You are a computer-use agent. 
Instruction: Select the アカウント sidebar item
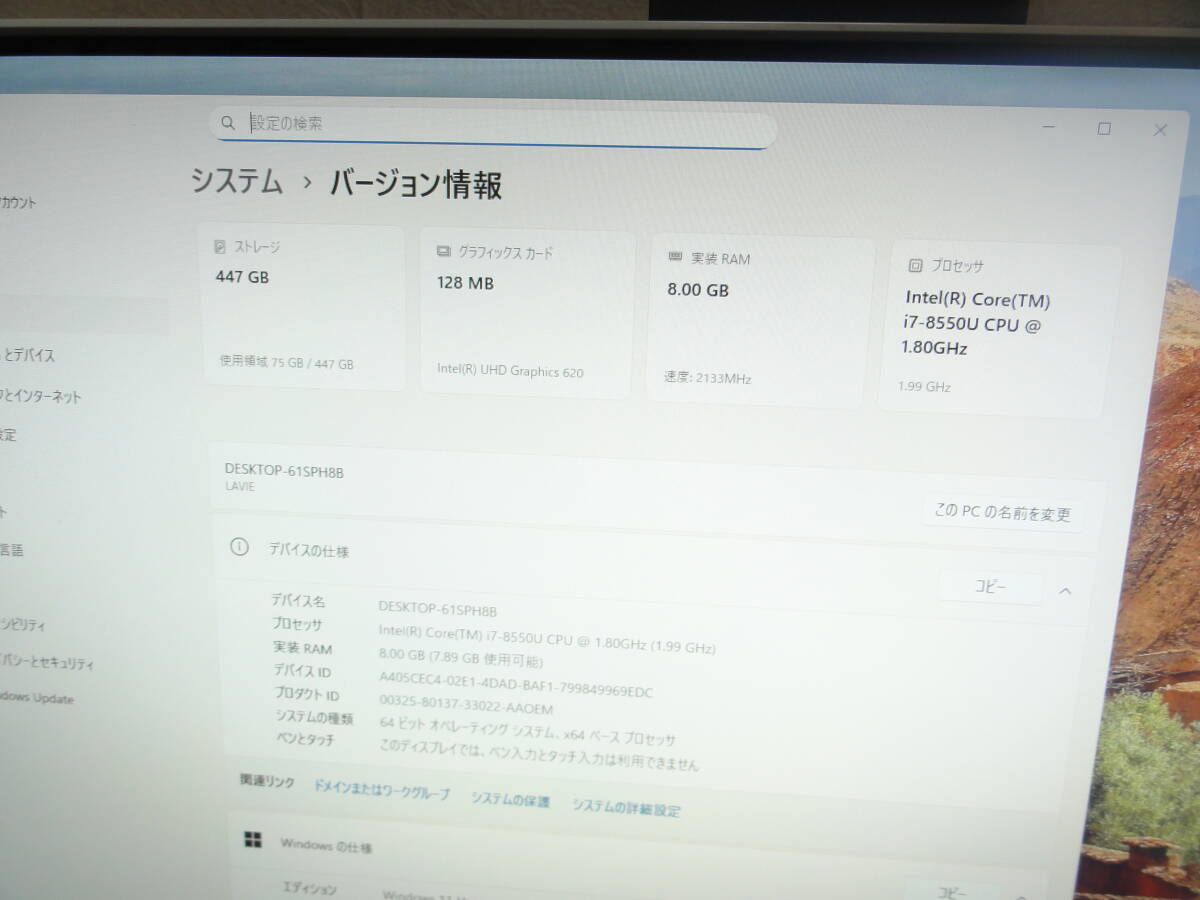(x=18, y=202)
